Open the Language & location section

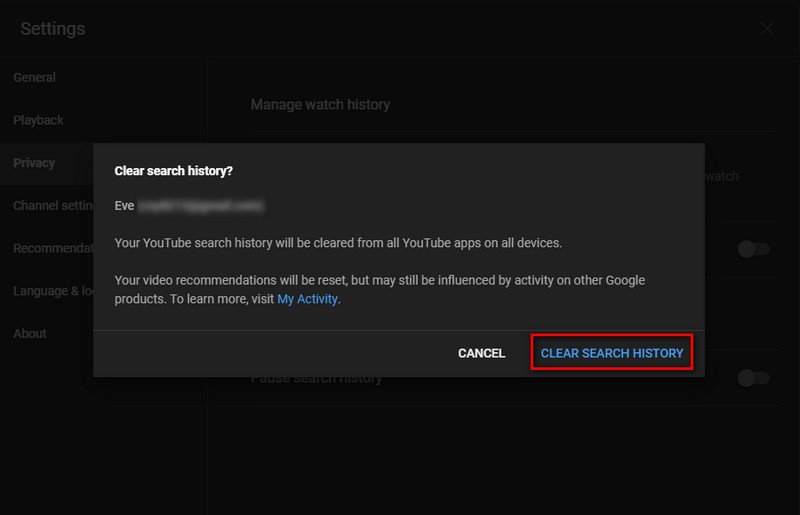[x=53, y=291]
